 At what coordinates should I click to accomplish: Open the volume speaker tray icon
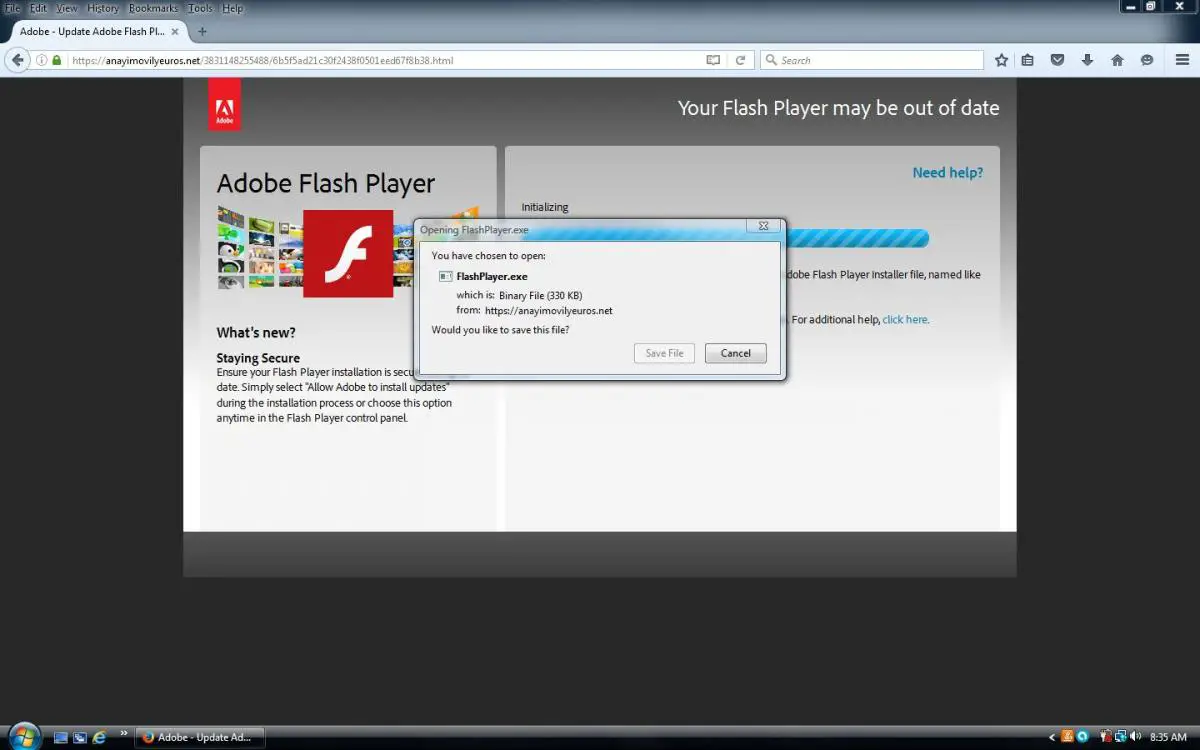1136,737
